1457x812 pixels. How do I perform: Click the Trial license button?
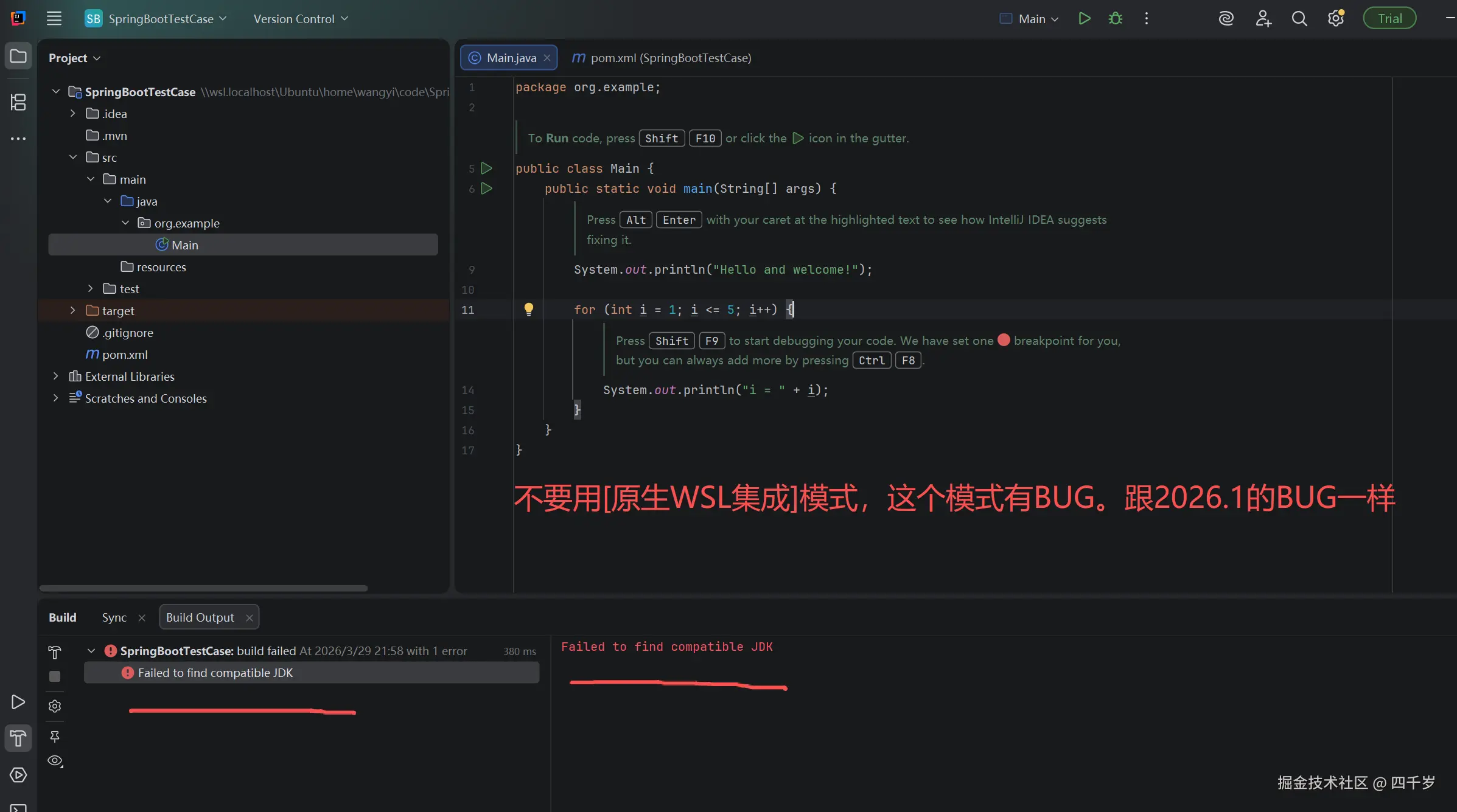[x=1390, y=18]
